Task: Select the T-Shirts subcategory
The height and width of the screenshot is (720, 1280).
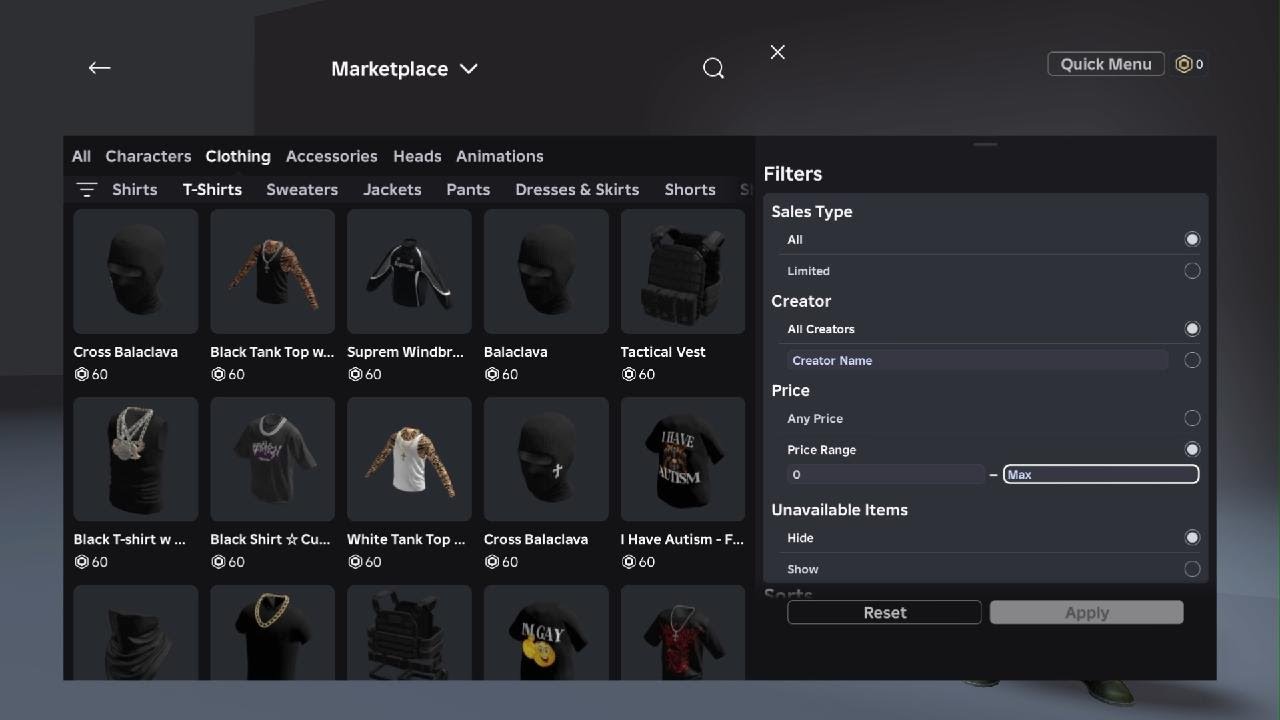Action: pos(212,189)
